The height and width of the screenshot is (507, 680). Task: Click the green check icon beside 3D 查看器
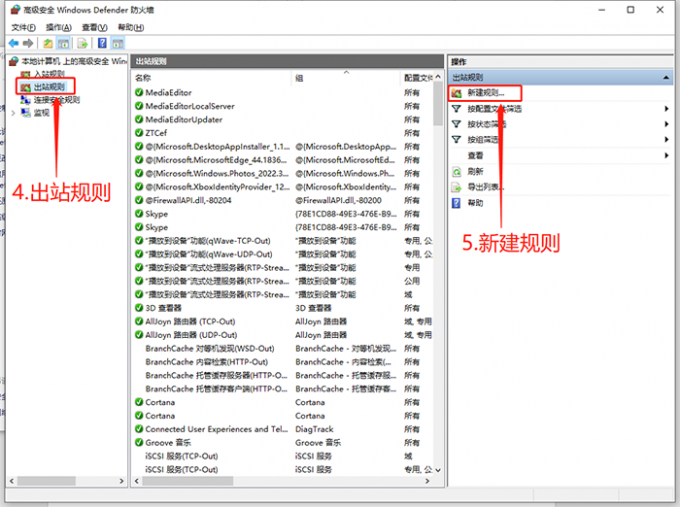click(139, 308)
